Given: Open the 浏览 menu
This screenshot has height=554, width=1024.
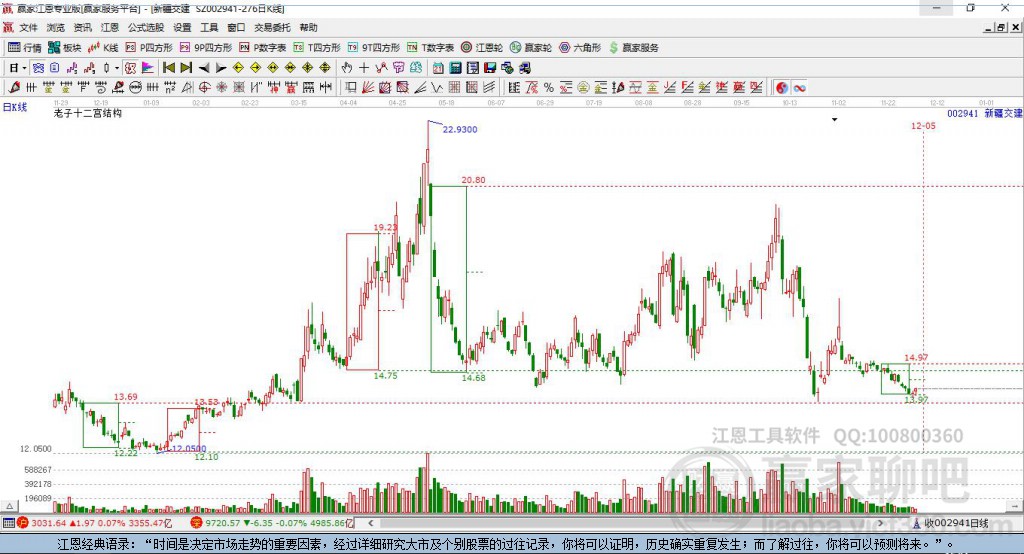Looking at the screenshot, I should [56, 27].
